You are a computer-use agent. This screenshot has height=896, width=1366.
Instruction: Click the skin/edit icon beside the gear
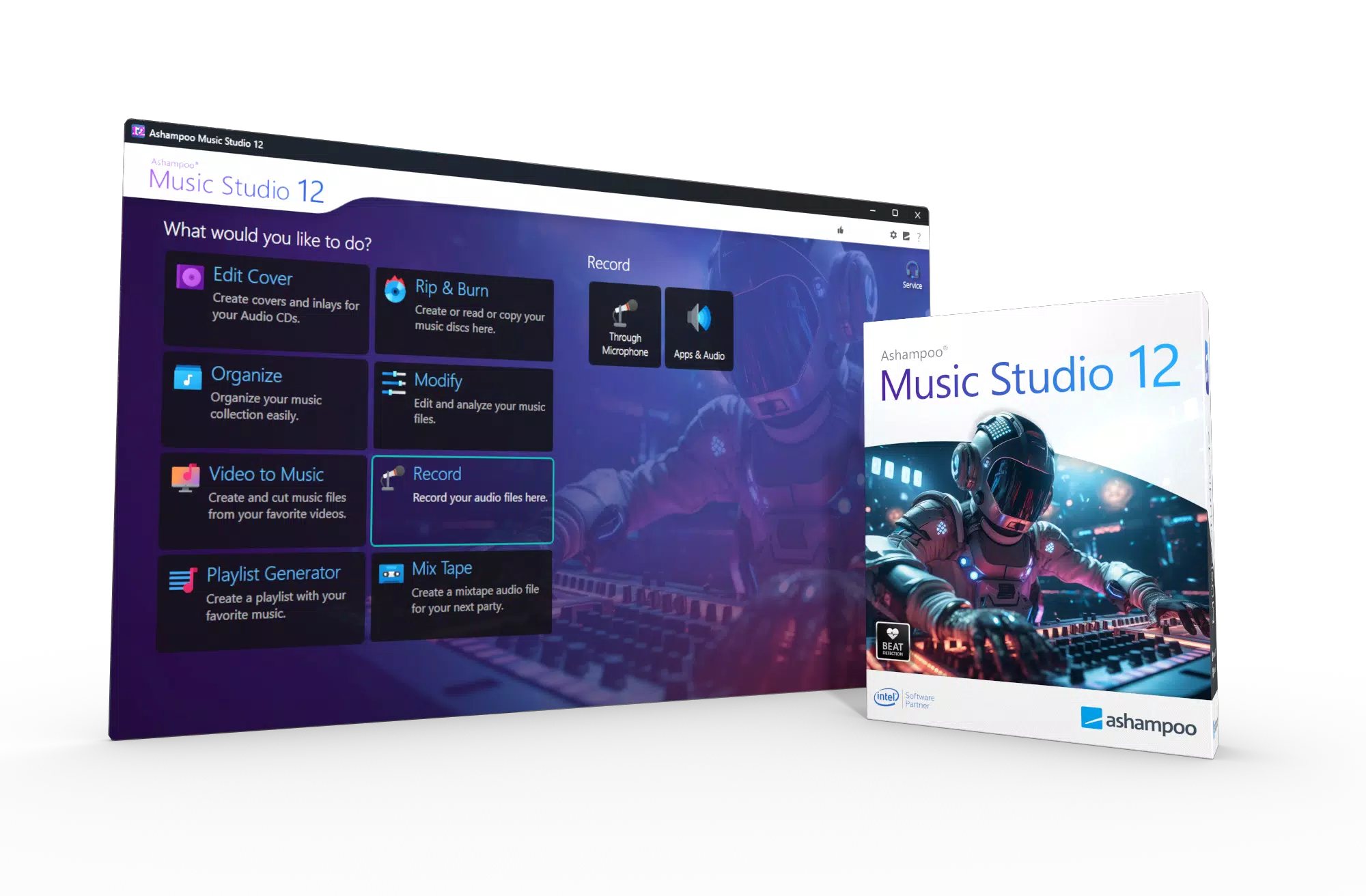tap(906, 236)
